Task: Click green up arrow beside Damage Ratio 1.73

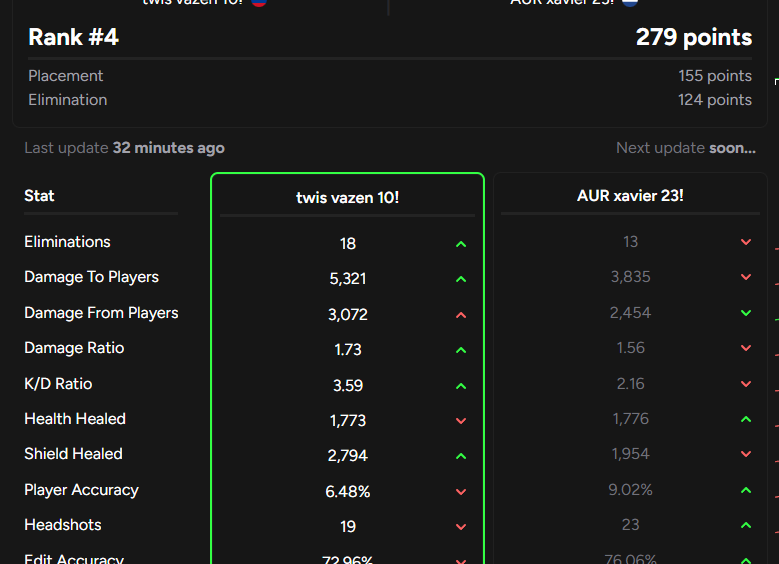Action: [x=461, y=350]
